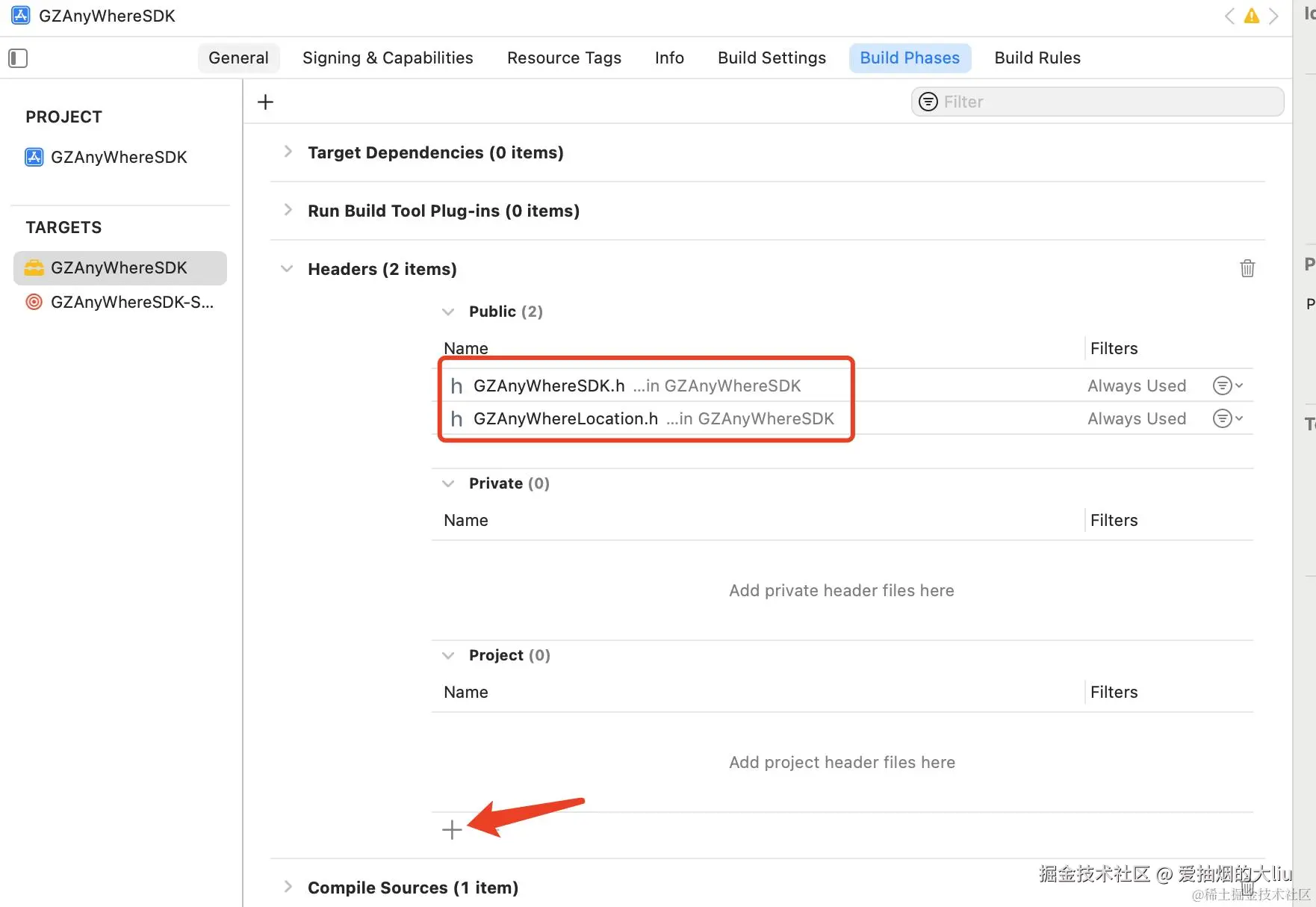The image size is (1316, 907).
Task: Open platform filter menu for GZAnyWhereSDK.h
Action: 1228,386
